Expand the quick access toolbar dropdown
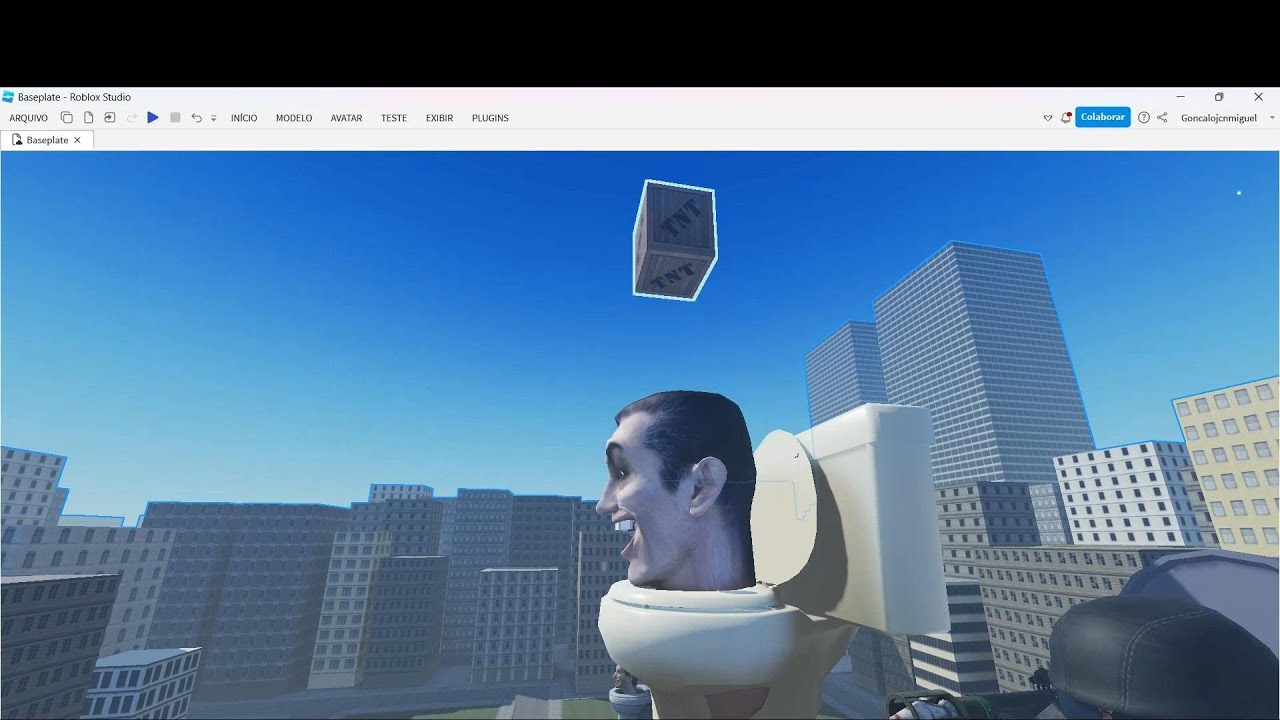Viewport: 1280px width, 720px height. 213,119
